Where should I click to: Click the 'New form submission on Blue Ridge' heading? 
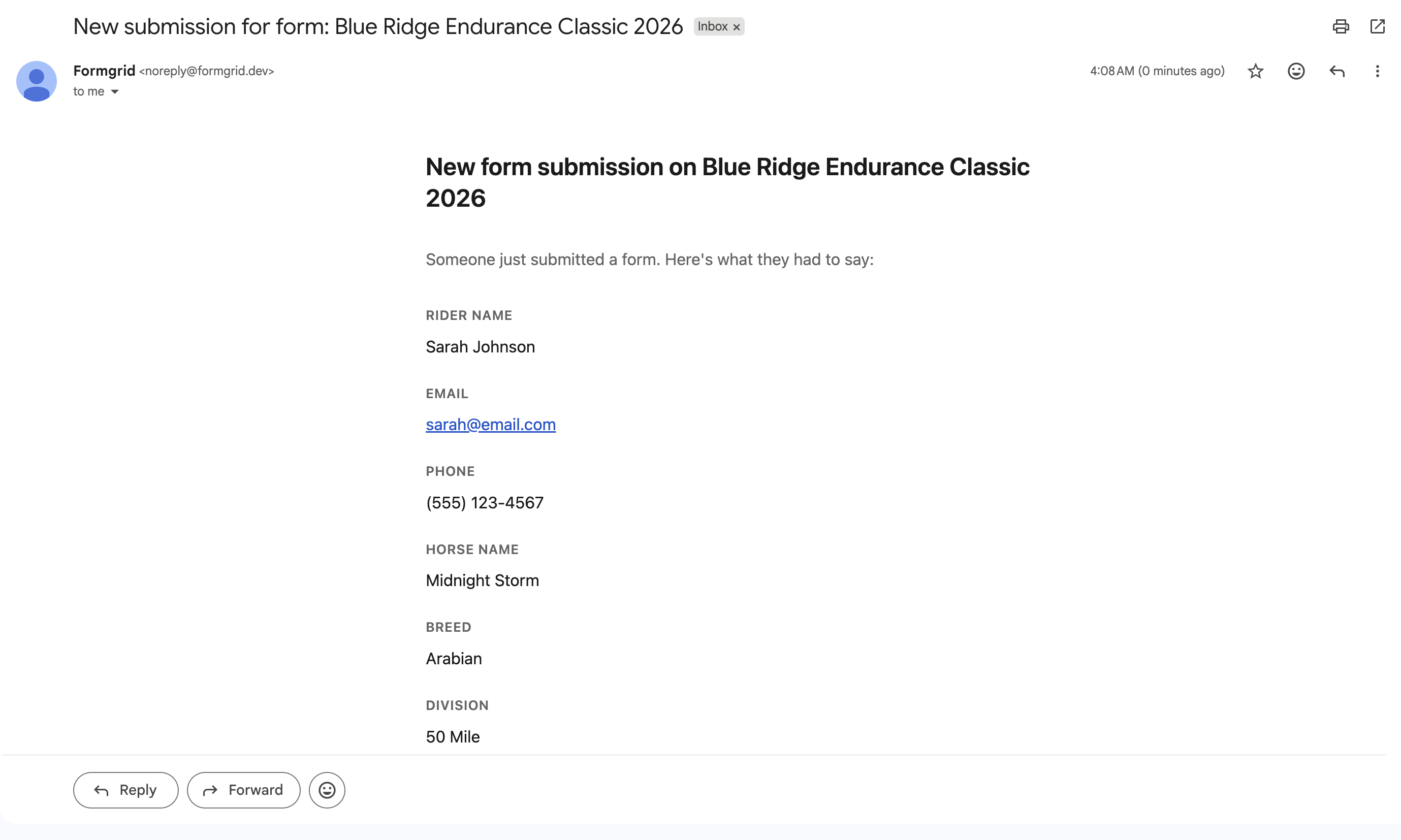click(x=727, y=182)
